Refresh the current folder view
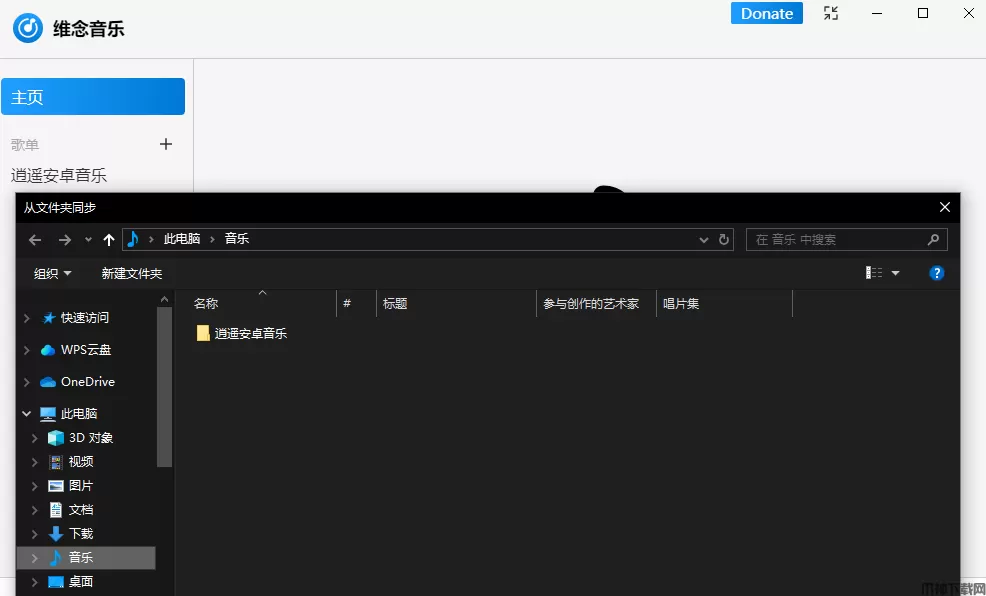Screen dimensions: 986x596 (725, 240)
